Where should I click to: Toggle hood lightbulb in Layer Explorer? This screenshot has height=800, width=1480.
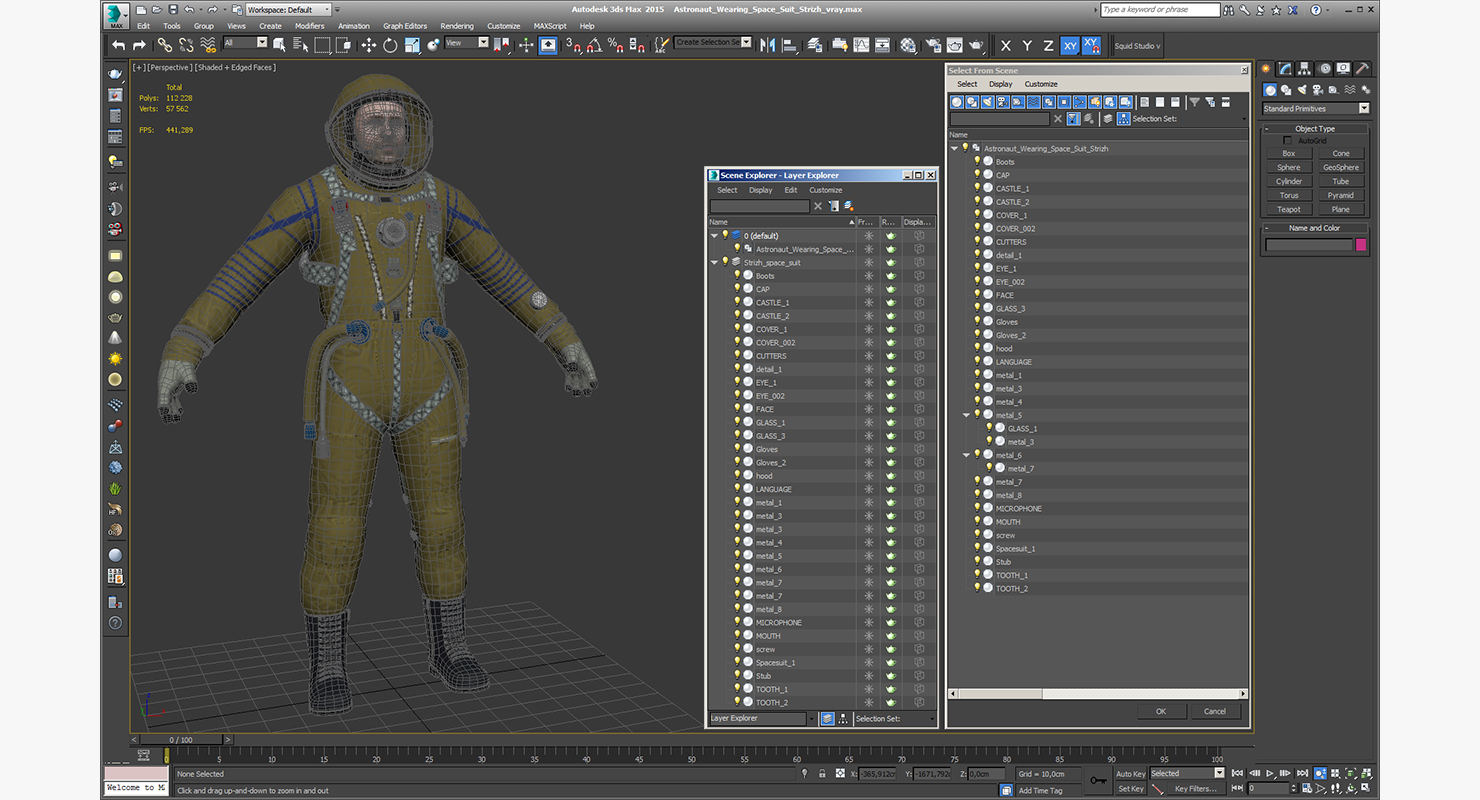pos(737,476)
